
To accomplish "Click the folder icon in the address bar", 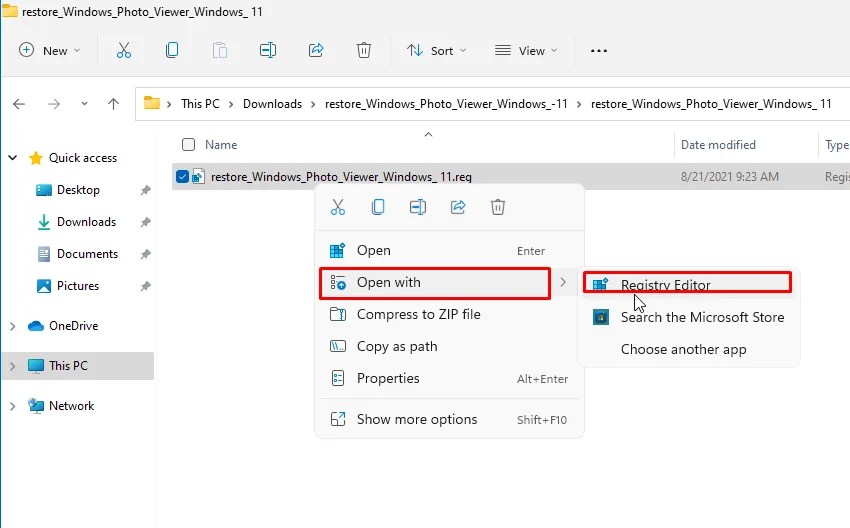I will coord(152,103).
